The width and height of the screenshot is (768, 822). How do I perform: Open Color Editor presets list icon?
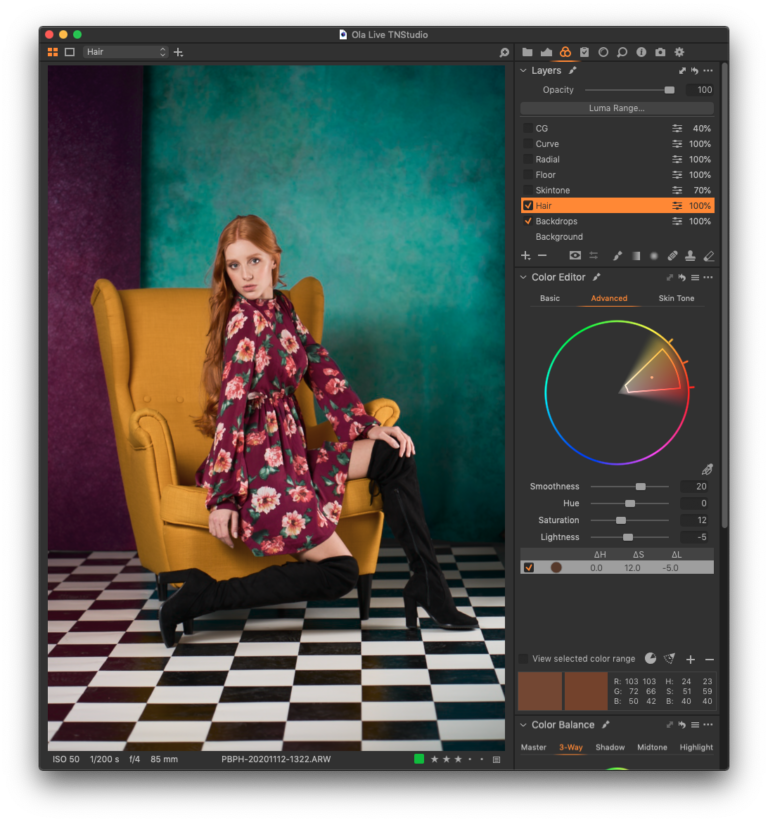(695, 277)
